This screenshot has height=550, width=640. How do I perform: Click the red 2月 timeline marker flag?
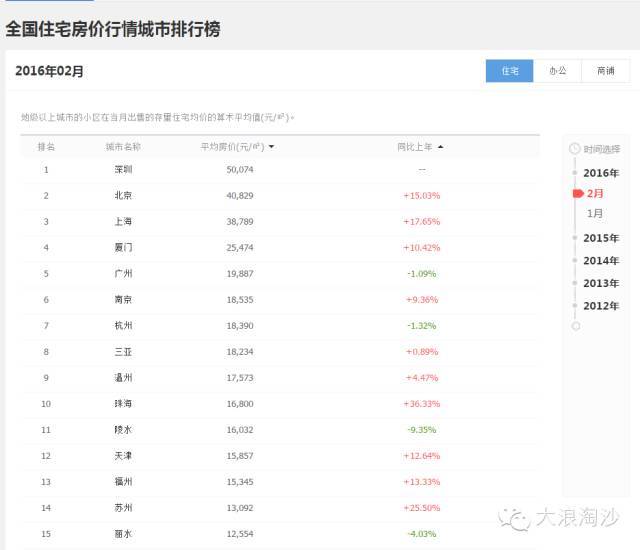tap(577, 193)
